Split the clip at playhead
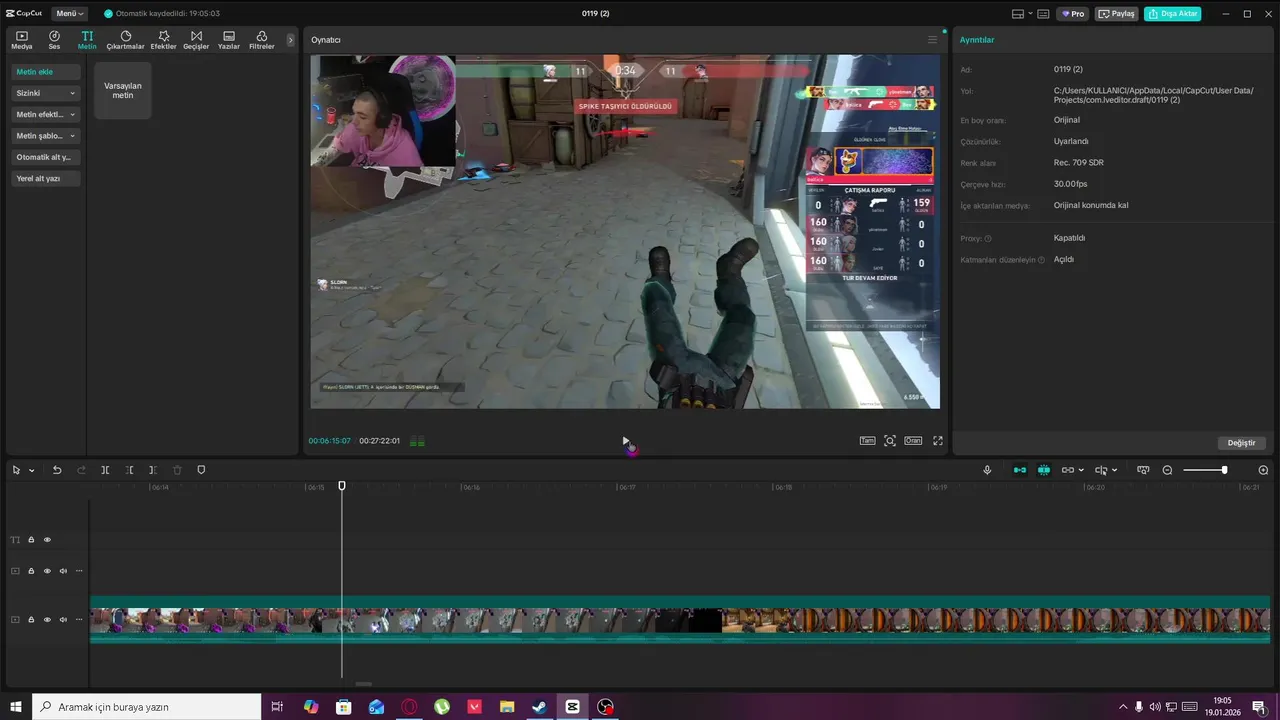Screen dimensions: 1280x720 tap(105, 470)
